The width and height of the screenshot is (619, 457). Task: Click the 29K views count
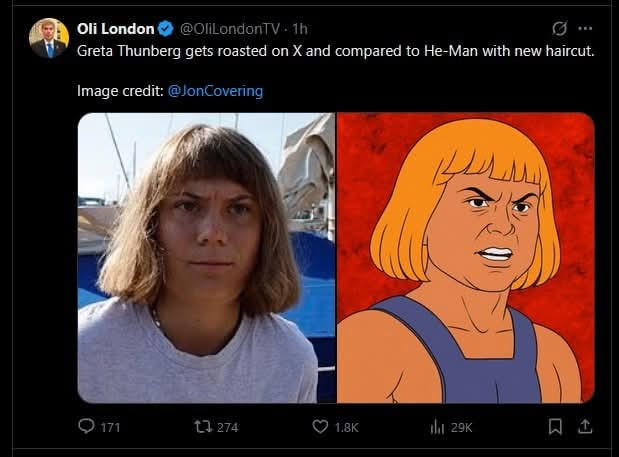461,427
